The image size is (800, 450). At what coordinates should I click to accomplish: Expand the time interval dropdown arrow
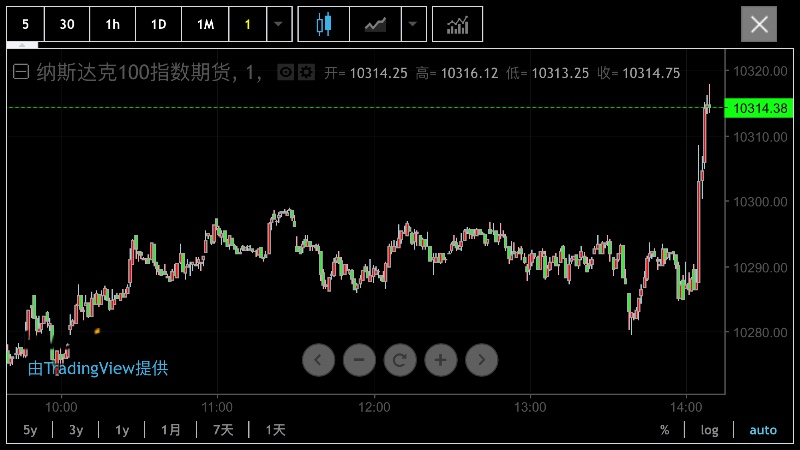coord(280,24)
